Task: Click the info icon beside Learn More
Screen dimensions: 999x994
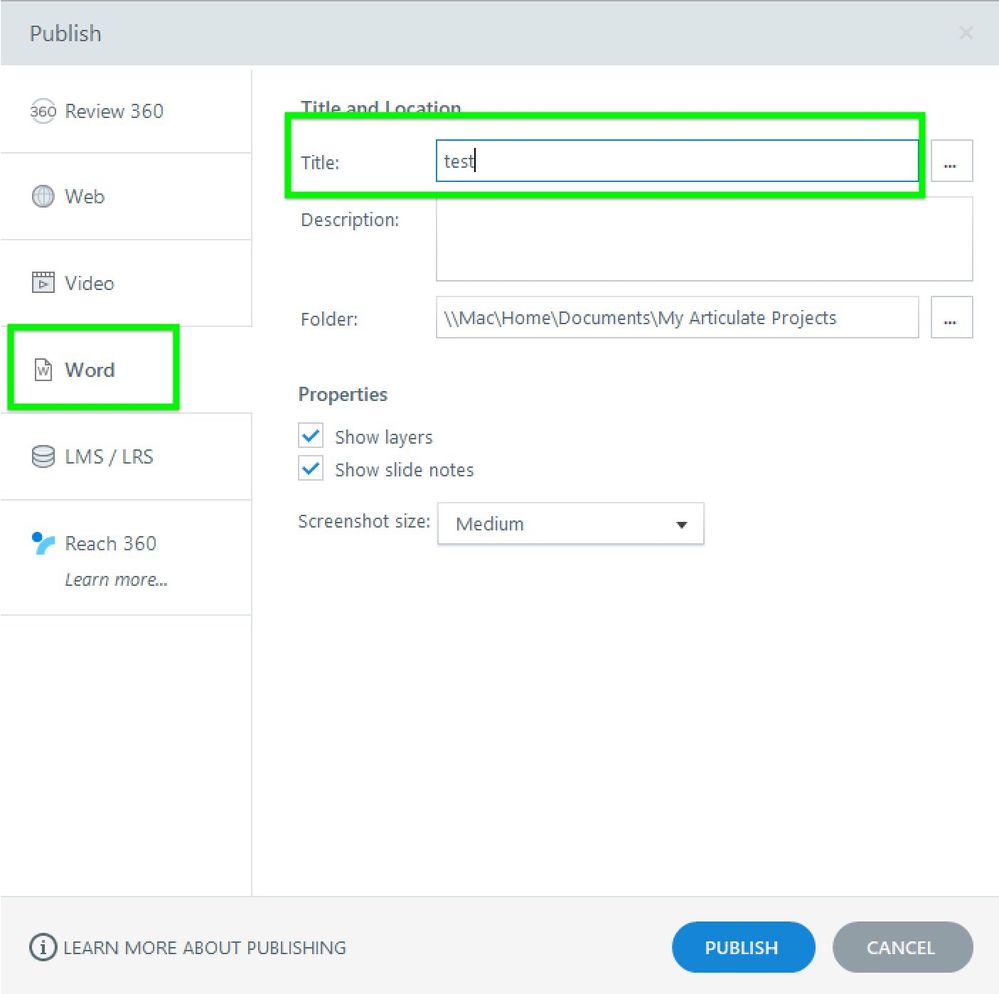Action: 43,947
